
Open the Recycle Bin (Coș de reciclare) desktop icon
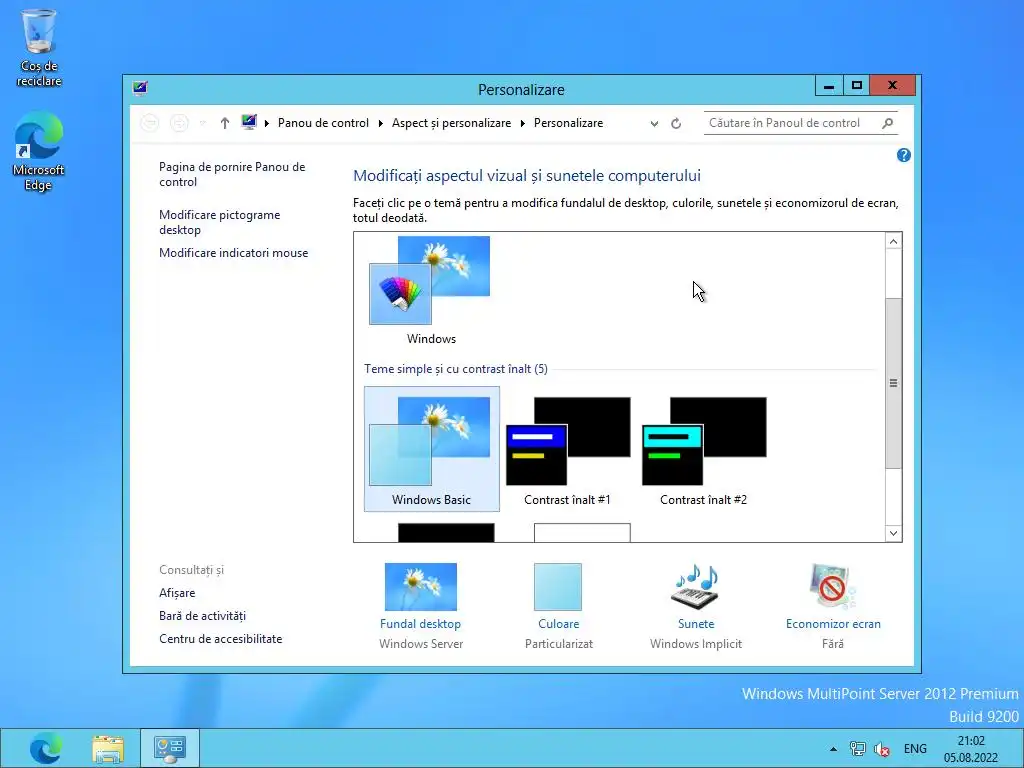click(39, 48)
